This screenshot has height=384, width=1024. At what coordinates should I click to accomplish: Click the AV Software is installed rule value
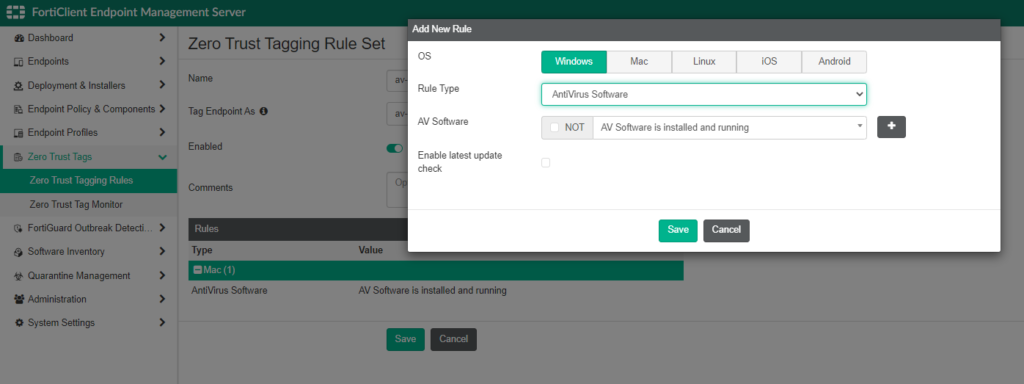click(x=432, y=290)
